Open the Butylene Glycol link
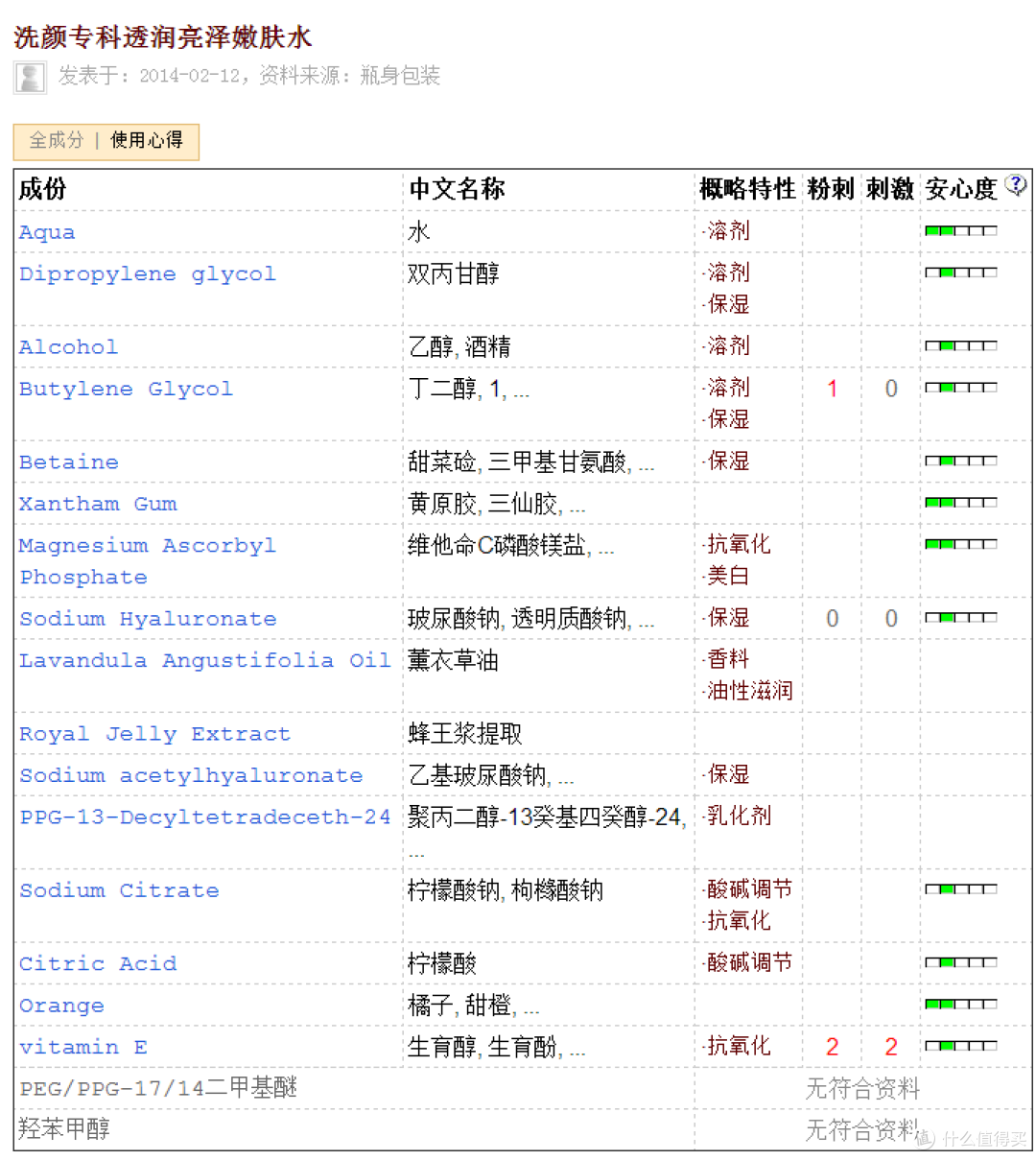1036x1160 pixels. pos(126,390)
